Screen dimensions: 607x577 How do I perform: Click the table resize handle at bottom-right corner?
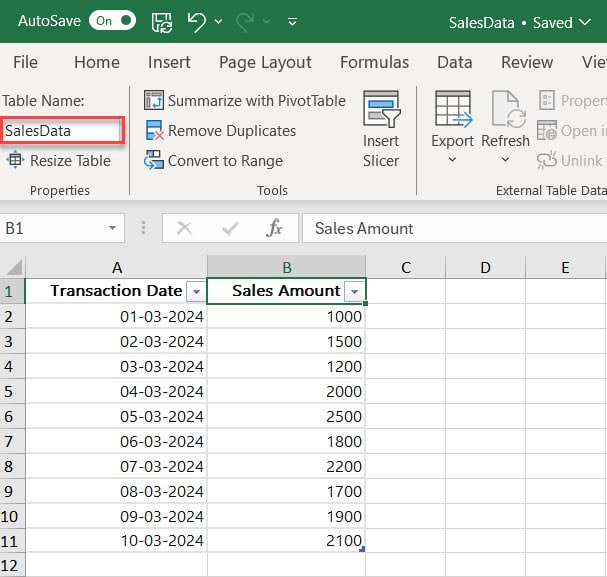point(362,549)
